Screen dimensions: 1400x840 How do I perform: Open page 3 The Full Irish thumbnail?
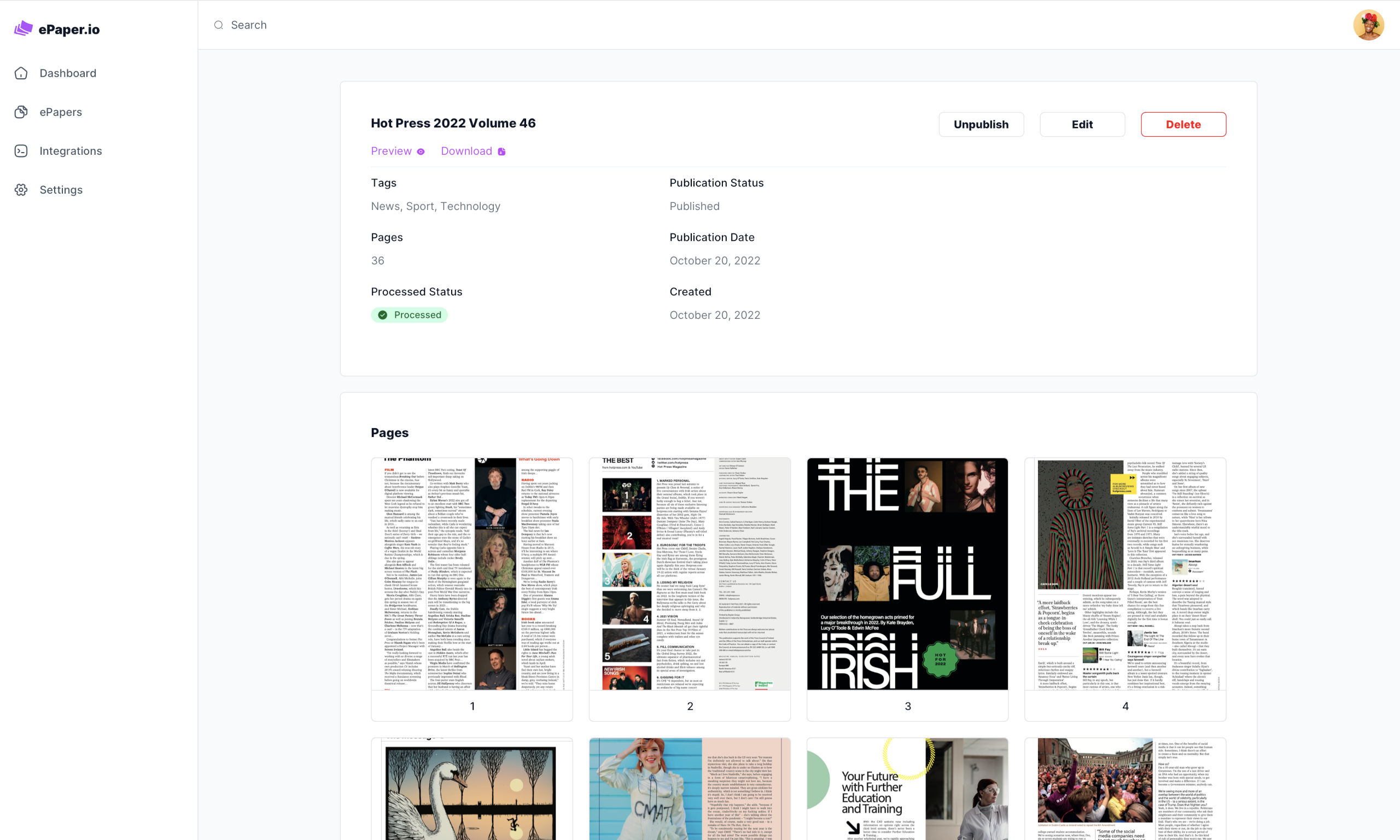pos(907,574)
